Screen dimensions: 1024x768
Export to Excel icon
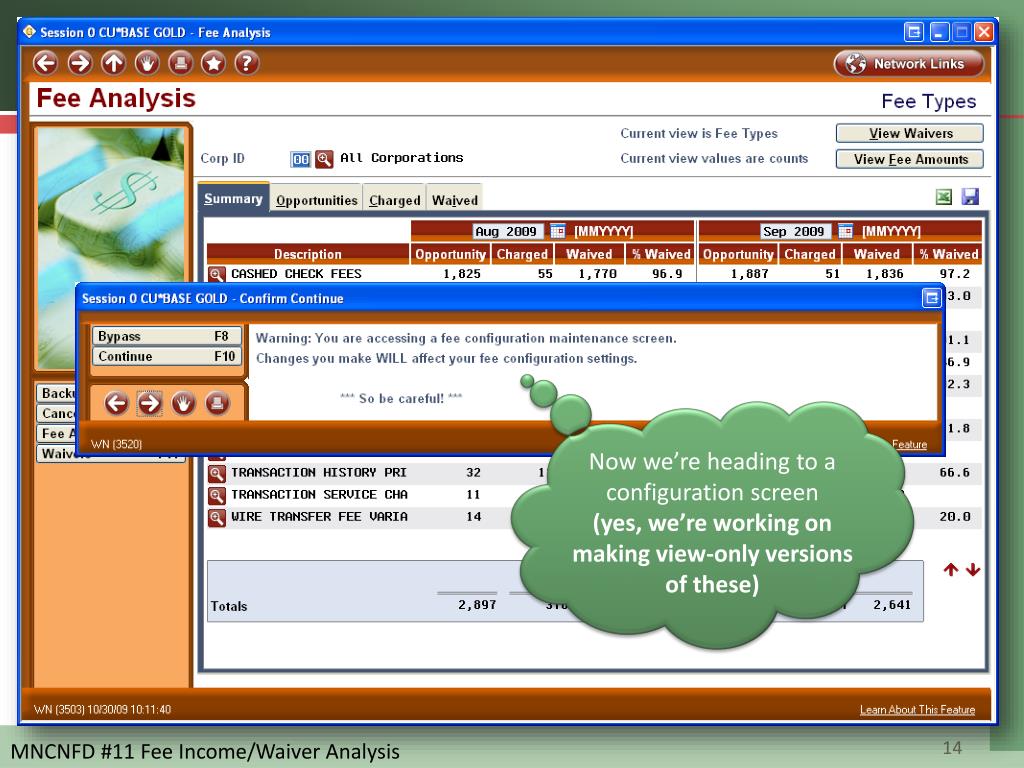(944, 197)
